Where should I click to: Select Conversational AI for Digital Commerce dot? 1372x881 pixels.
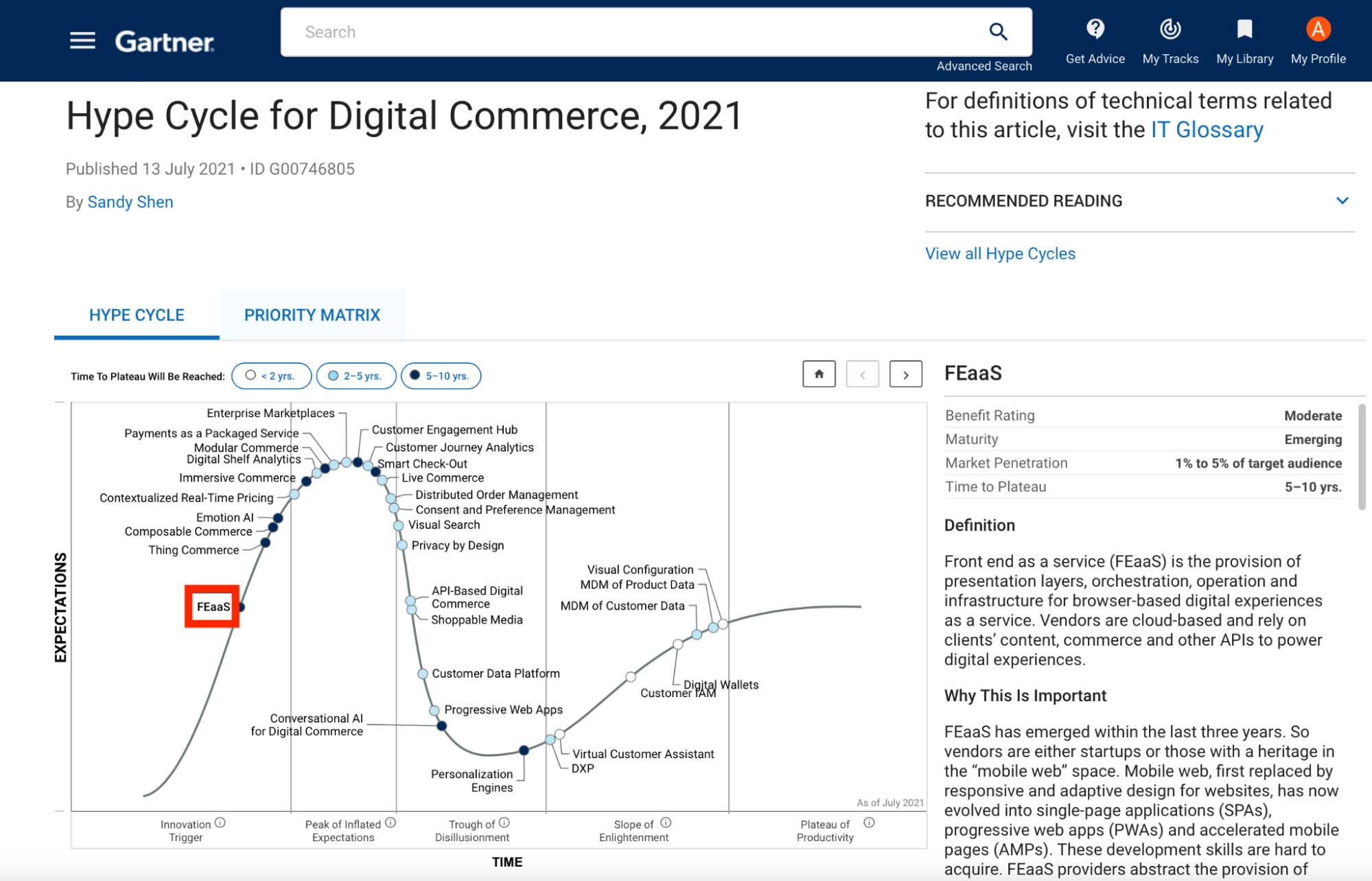pos(441,725)
